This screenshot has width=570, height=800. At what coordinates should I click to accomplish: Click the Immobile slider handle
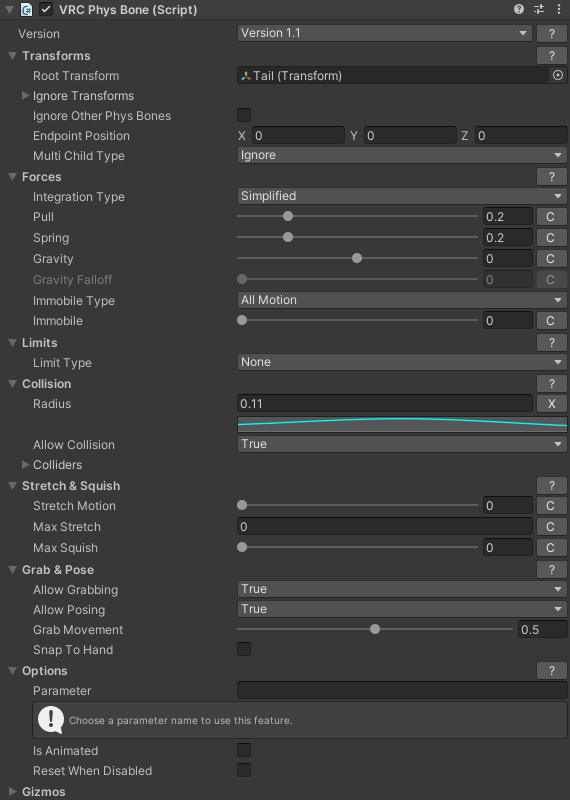[242, 320]
